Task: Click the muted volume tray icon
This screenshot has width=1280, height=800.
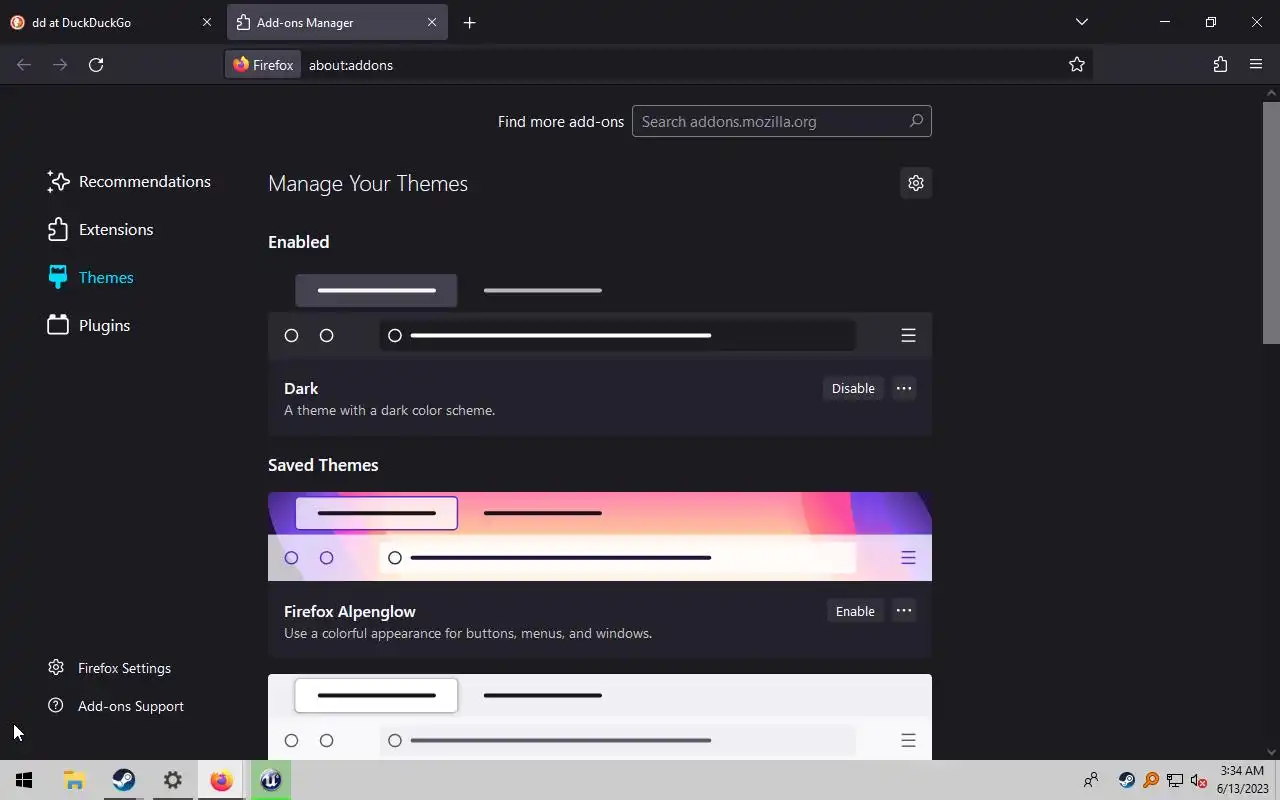Action: (x=1199, y=780)
